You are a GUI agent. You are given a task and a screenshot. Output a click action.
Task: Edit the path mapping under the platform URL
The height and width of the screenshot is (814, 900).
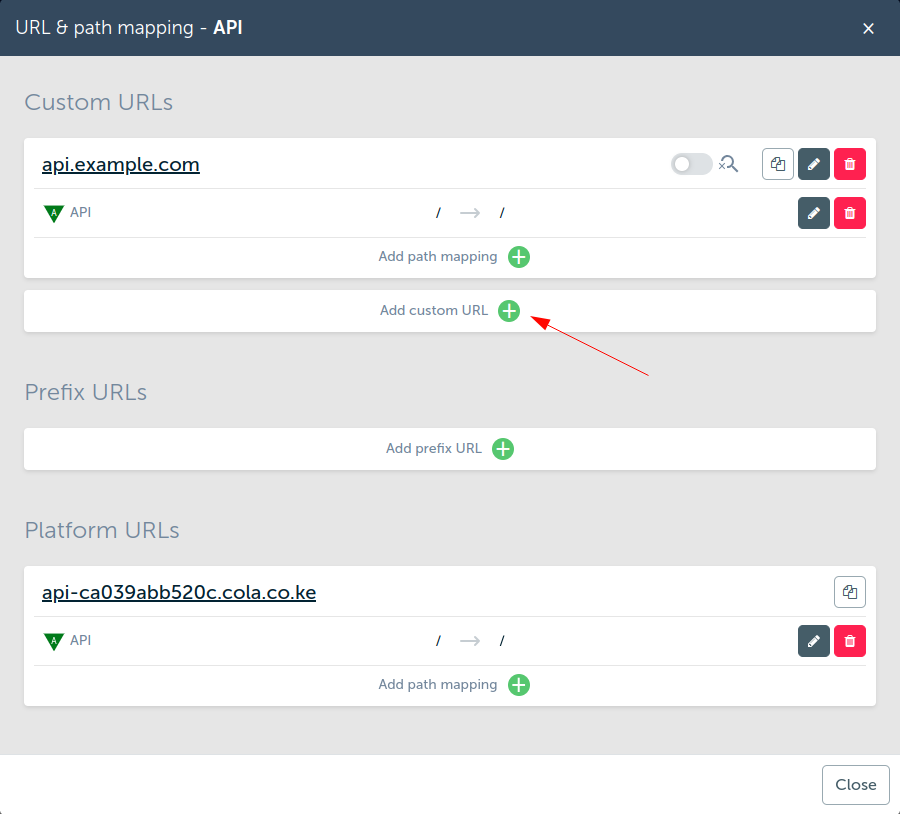[814, 641]
